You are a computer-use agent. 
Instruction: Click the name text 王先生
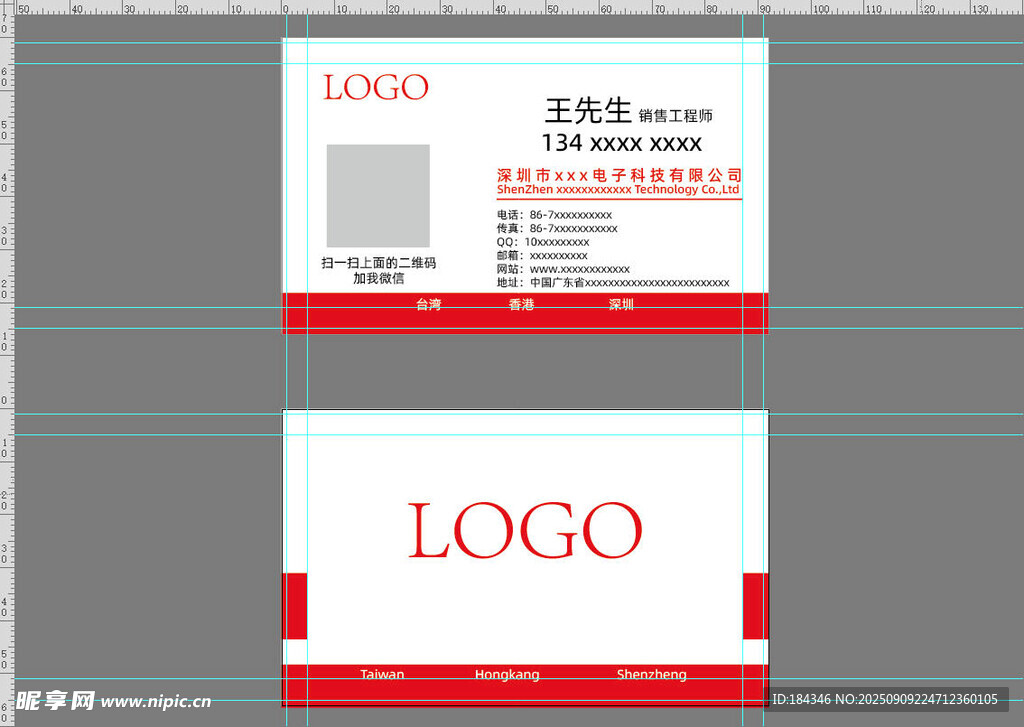tap(588, 110)
